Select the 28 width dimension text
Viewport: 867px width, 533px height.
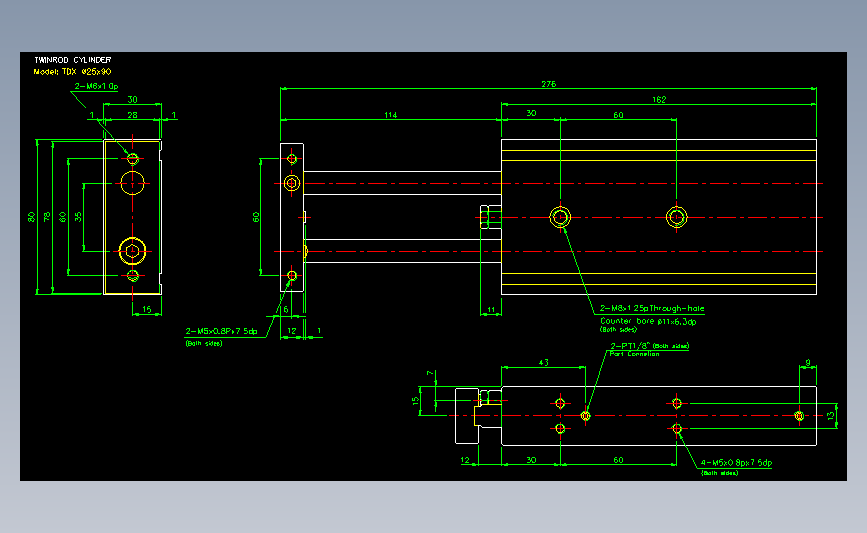tap(133, 115)
